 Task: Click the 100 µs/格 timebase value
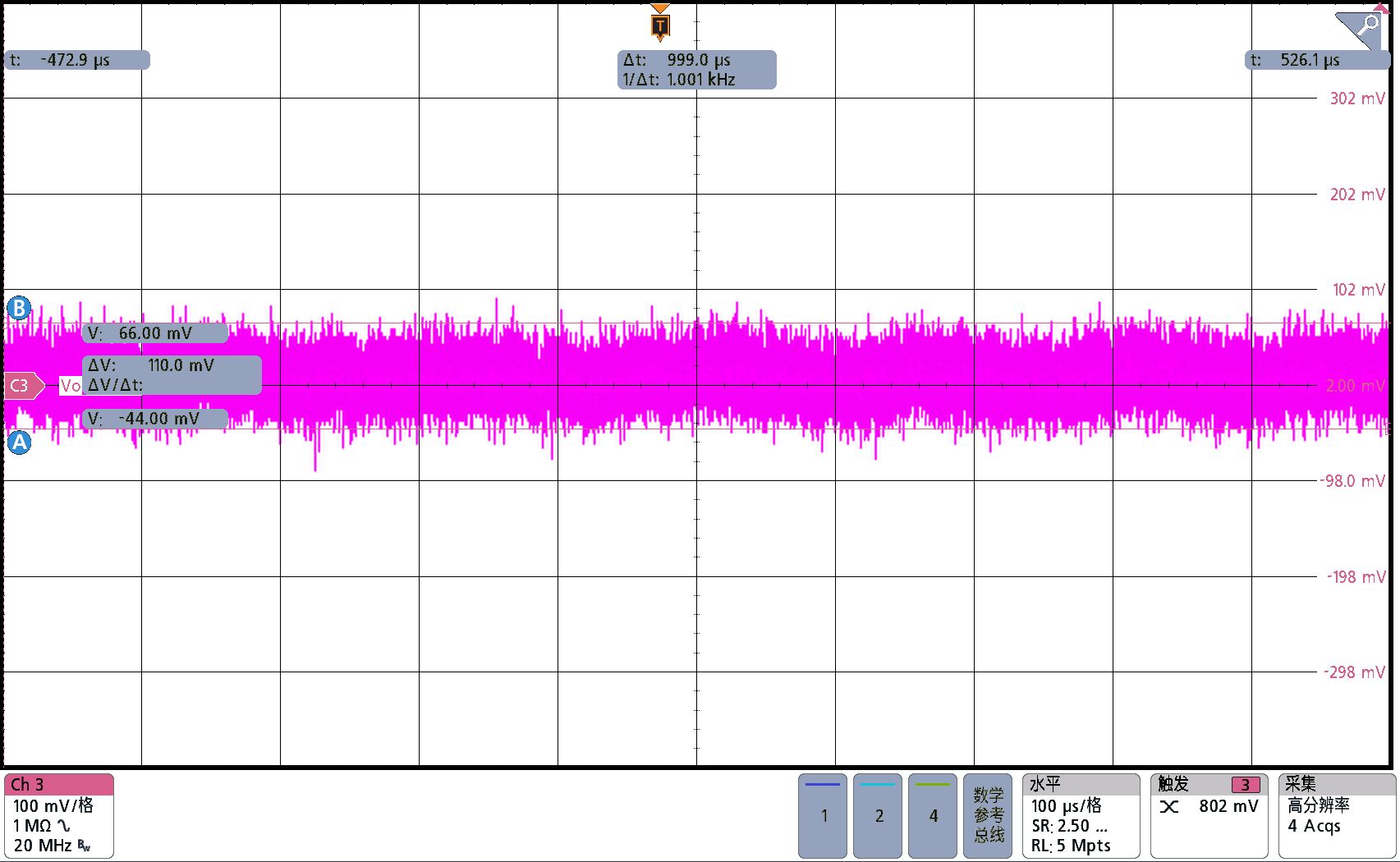tap(1067, 806)
